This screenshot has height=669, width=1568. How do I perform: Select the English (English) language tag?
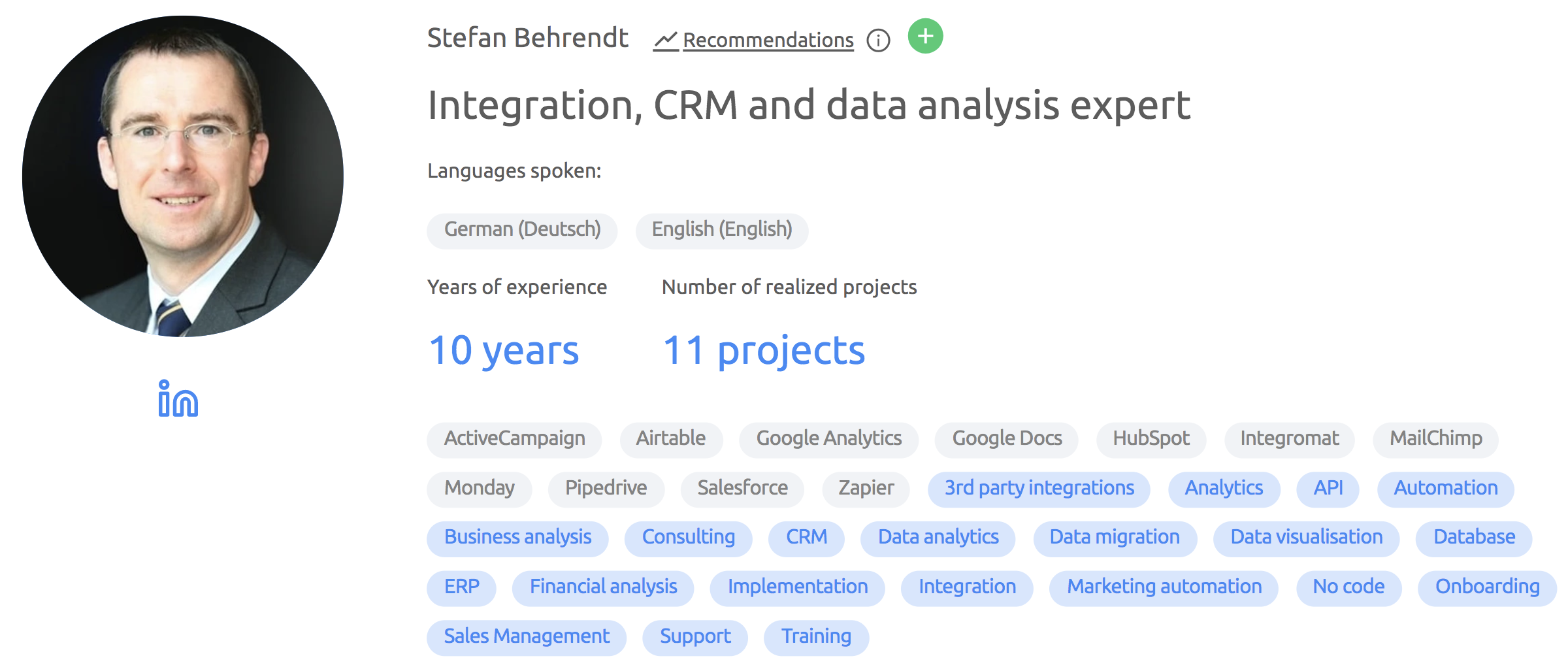[x=722, y=230]
